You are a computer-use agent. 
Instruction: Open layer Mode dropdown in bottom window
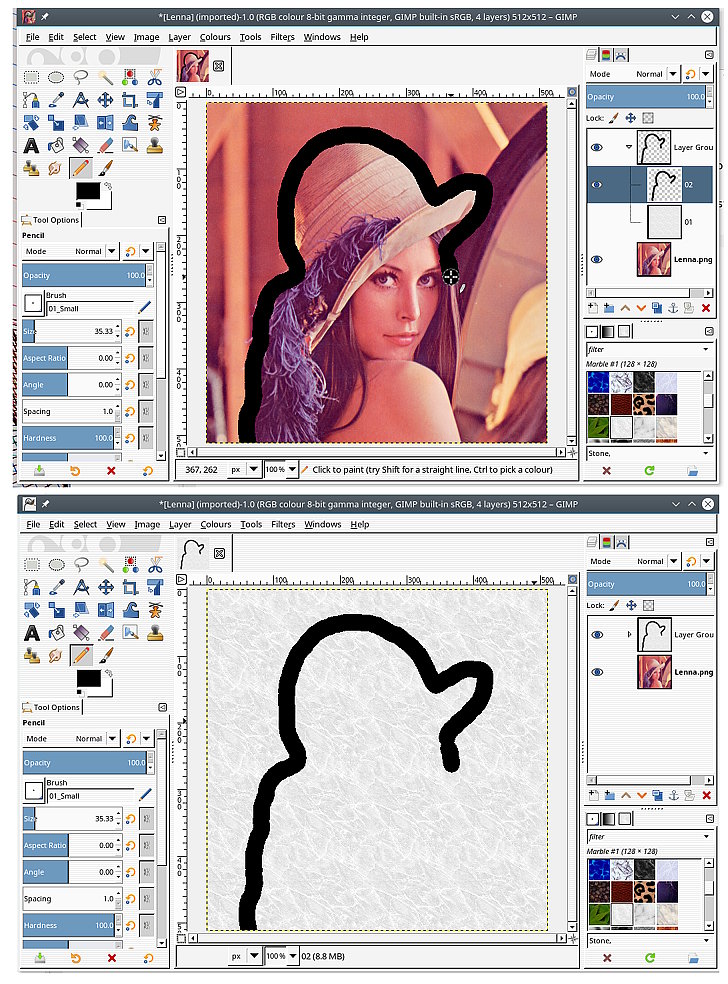tap(634, 562)
